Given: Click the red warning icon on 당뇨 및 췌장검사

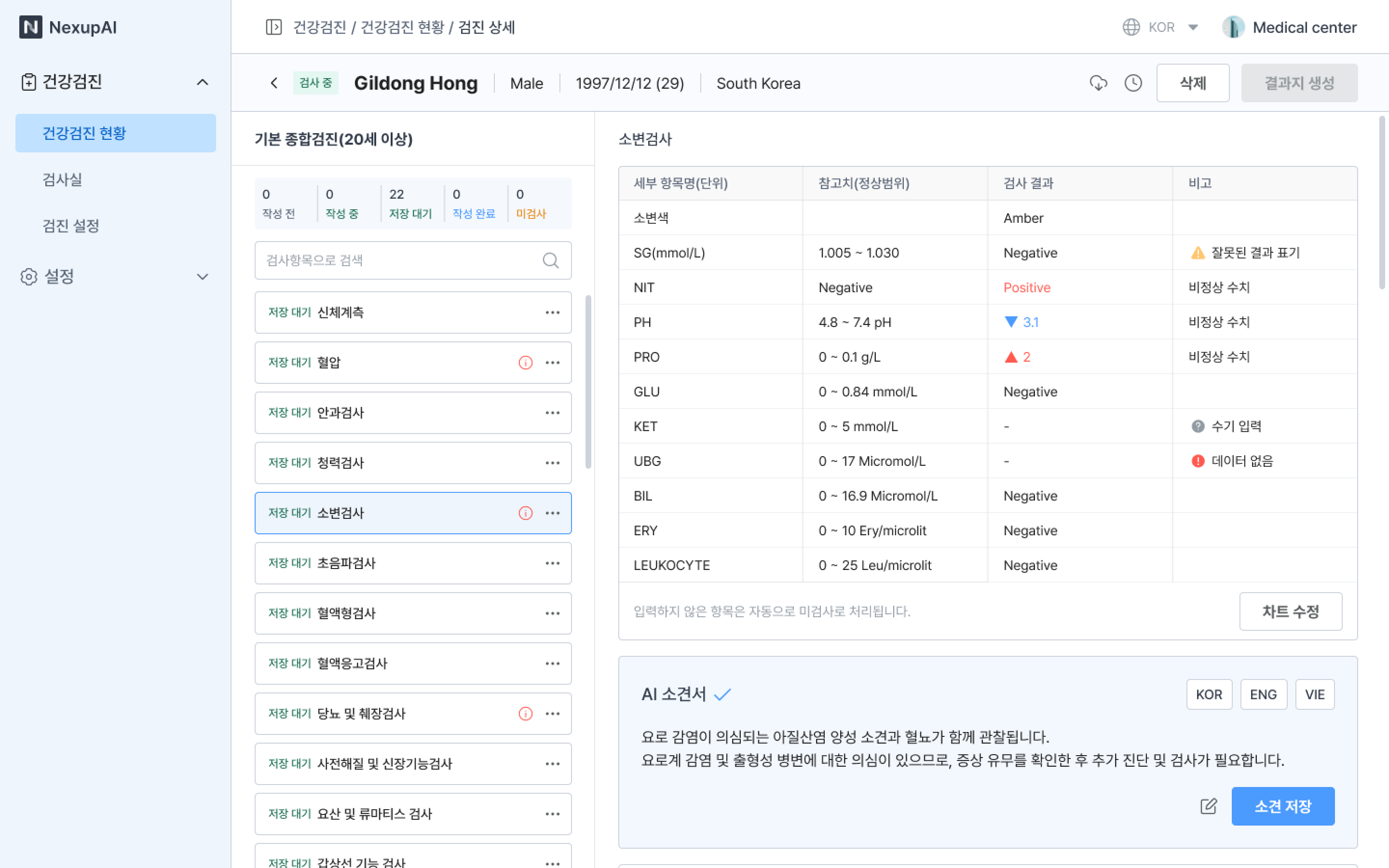Looking at the screenshot, I should coord(525,714).
